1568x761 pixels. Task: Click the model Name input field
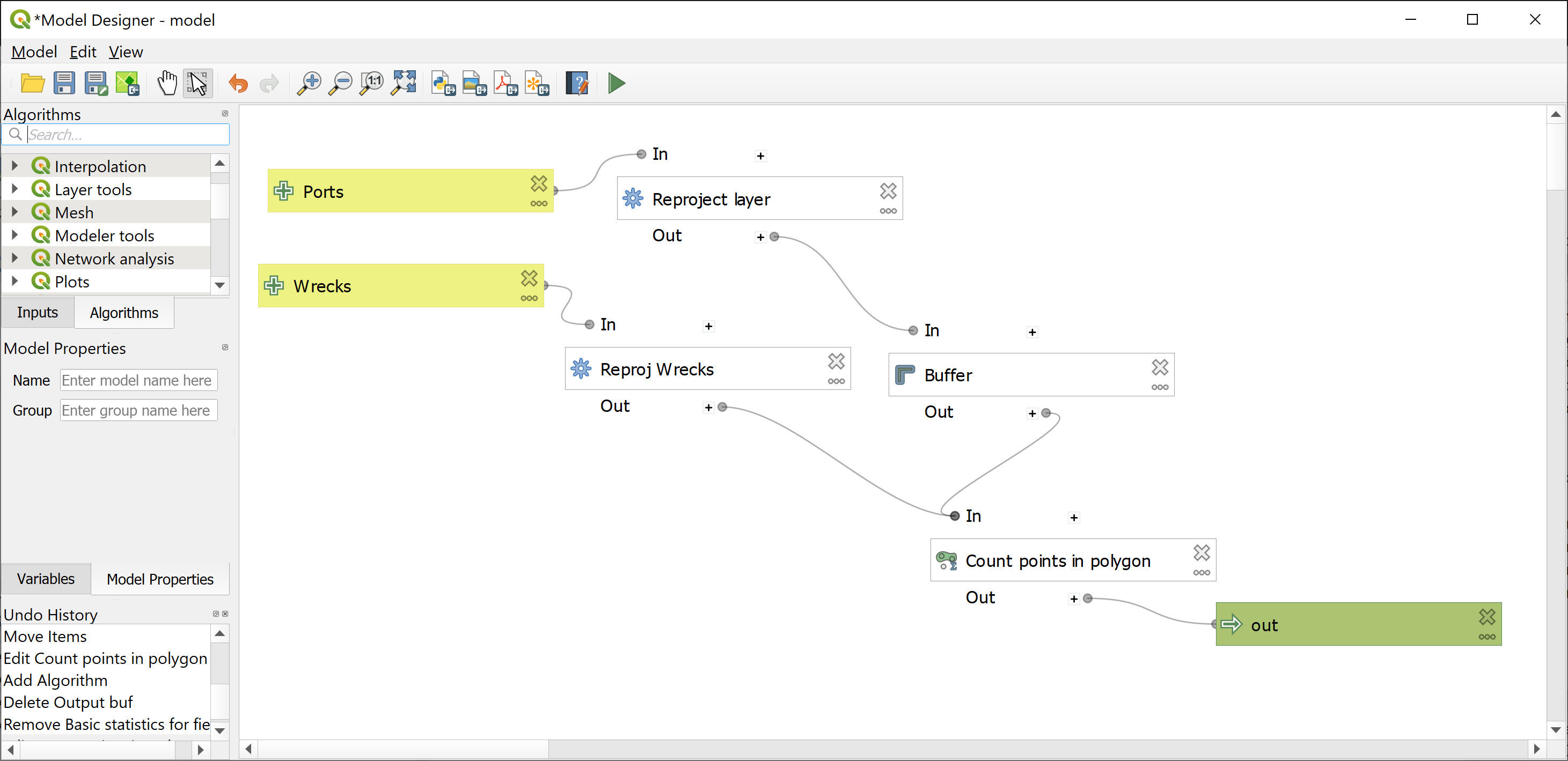tap(138, 380)
